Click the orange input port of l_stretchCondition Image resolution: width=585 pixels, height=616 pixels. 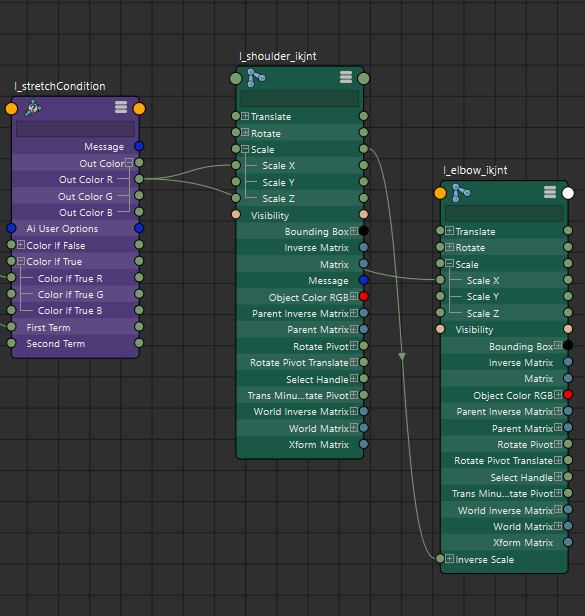pyautogui.click(x=11, y=109)
